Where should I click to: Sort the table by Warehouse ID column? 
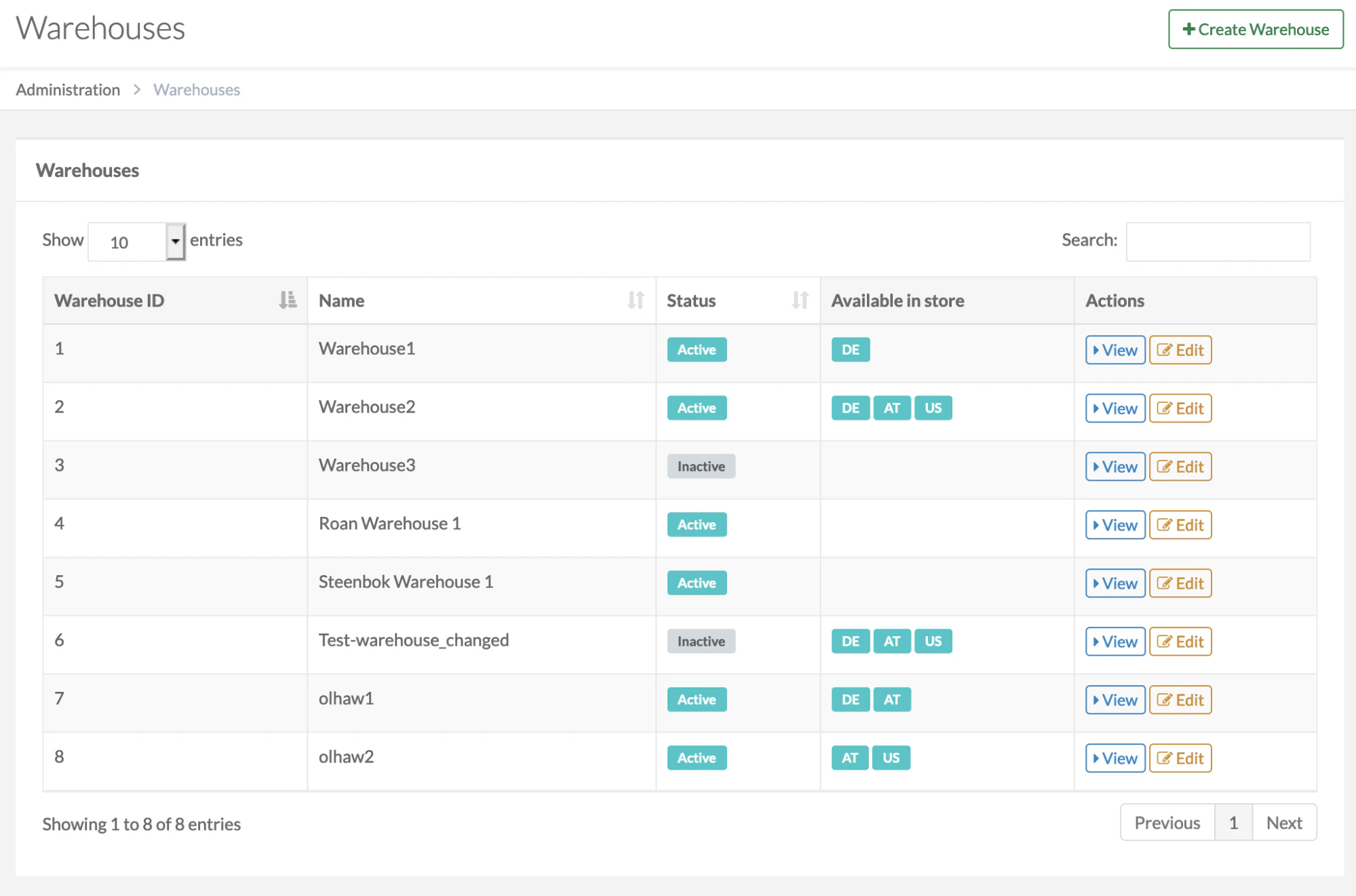288,299
